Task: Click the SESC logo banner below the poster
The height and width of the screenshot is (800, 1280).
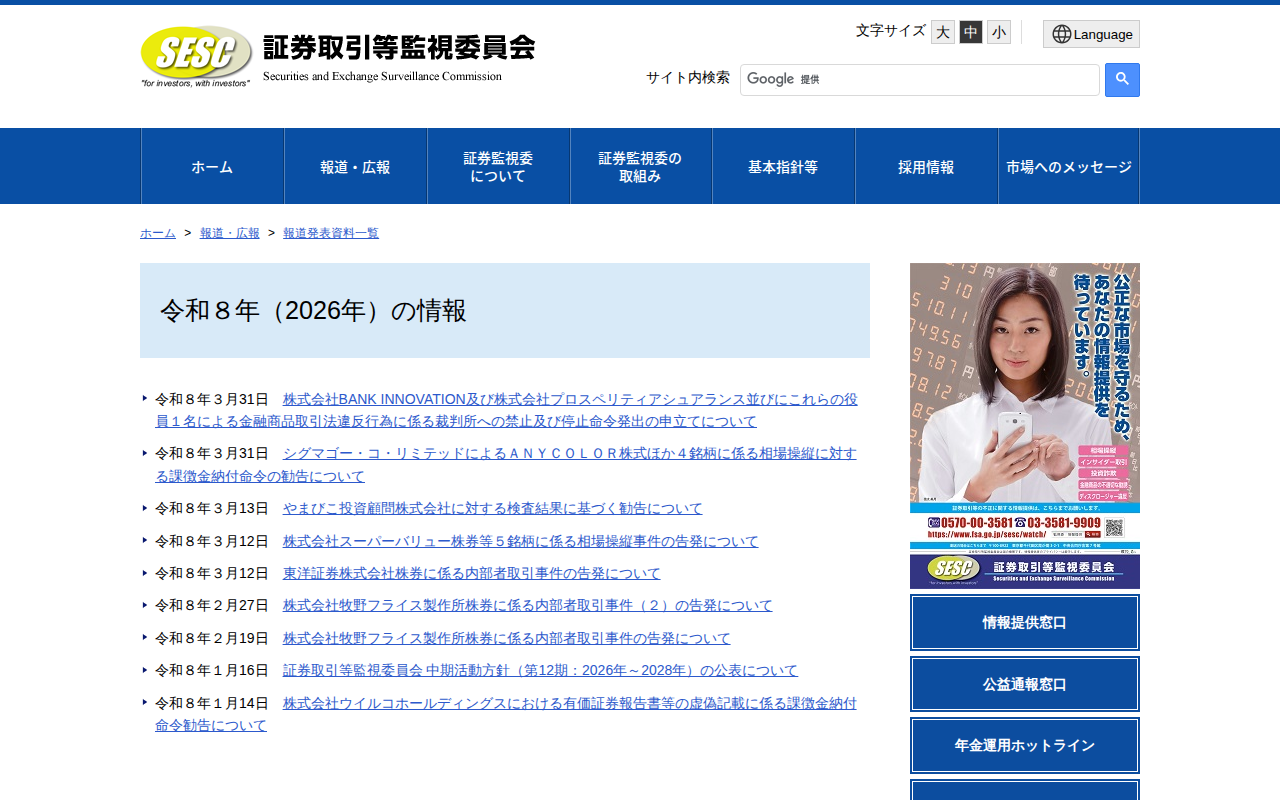Action: 1024,572
